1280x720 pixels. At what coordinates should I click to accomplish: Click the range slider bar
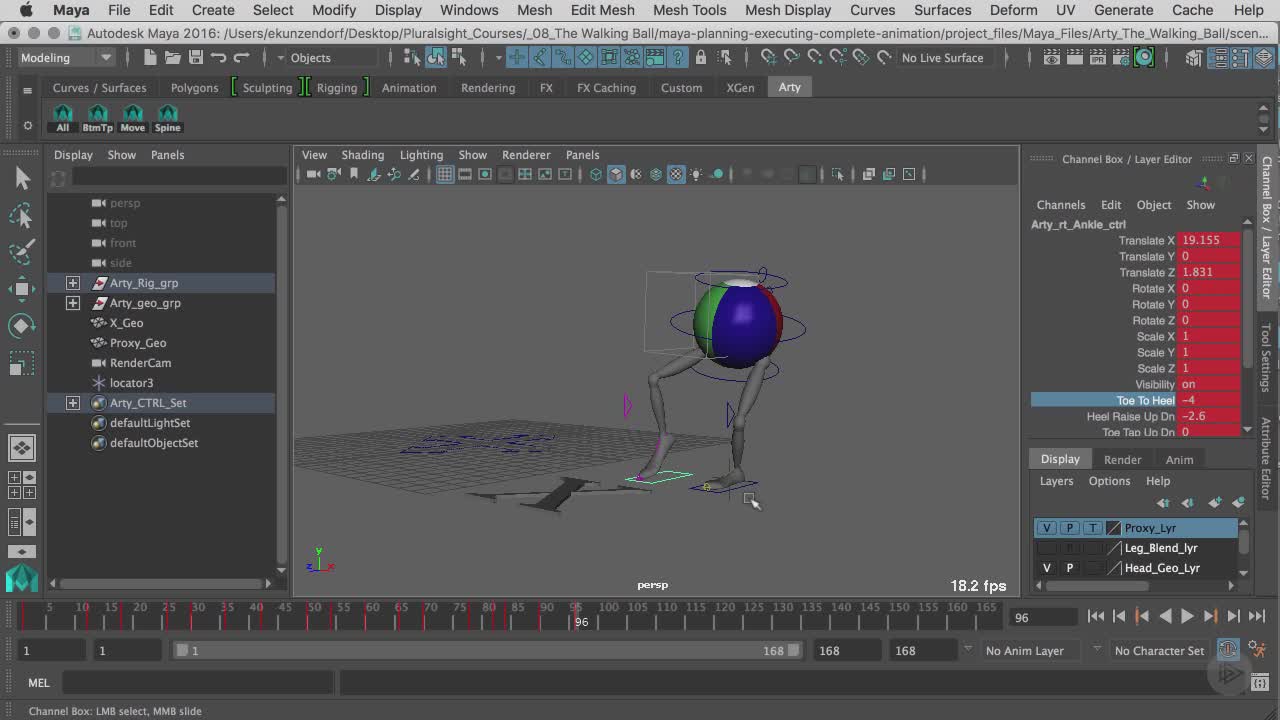pyautogui.click(x=487, y=650)
